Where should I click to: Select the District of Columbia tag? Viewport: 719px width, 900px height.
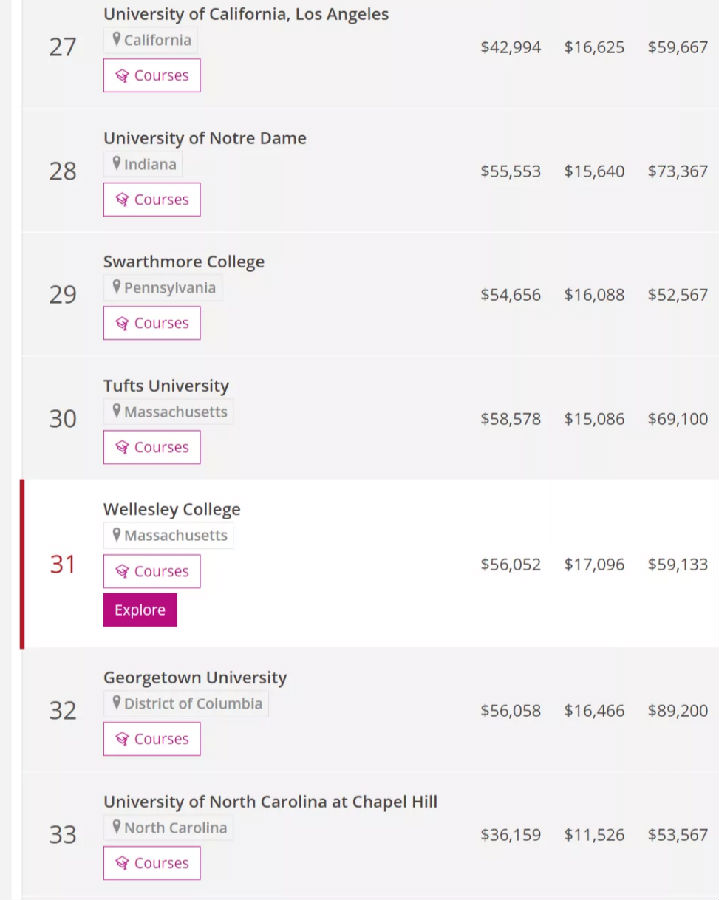(187, 704)
